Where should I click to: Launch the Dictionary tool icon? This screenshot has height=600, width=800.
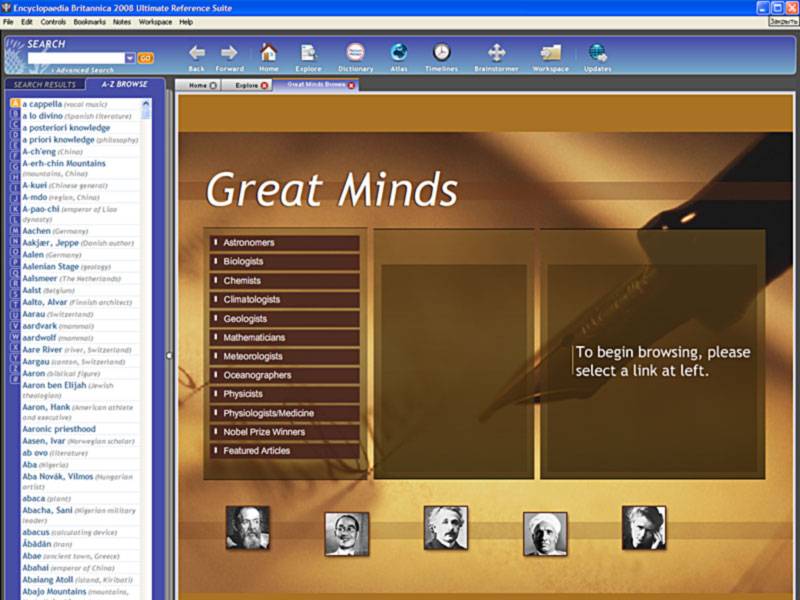[356, 52]
